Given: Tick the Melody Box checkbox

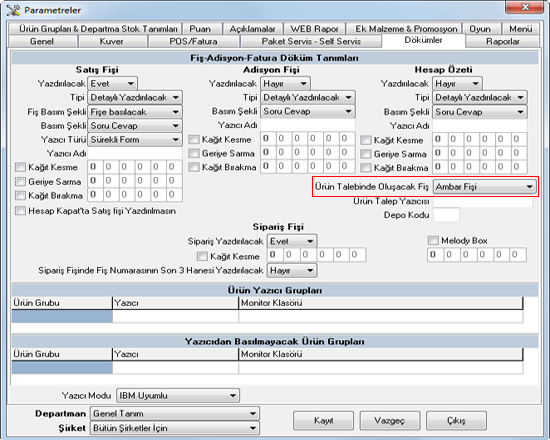Looking at the screenshot, I should [433, 240].
